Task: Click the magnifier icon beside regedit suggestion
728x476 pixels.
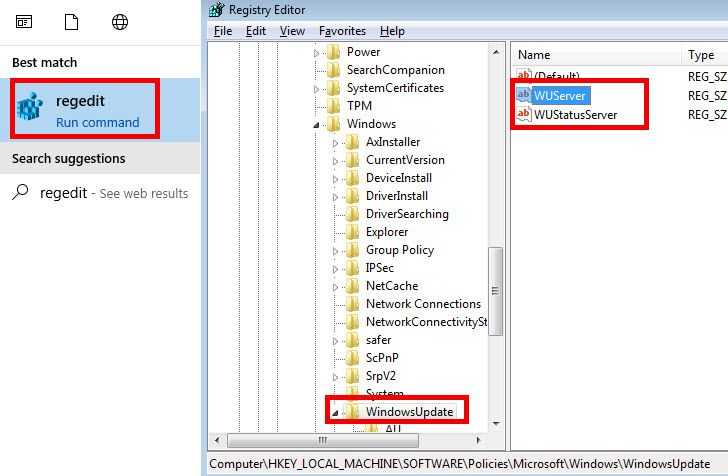Action: pyautogui.click(x=20, y=192)
